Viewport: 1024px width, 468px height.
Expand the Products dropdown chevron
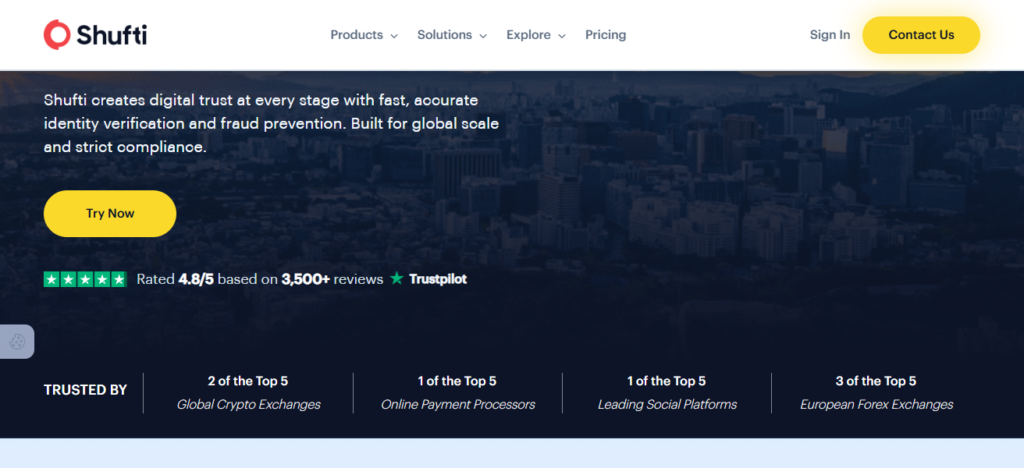point(394,36)
